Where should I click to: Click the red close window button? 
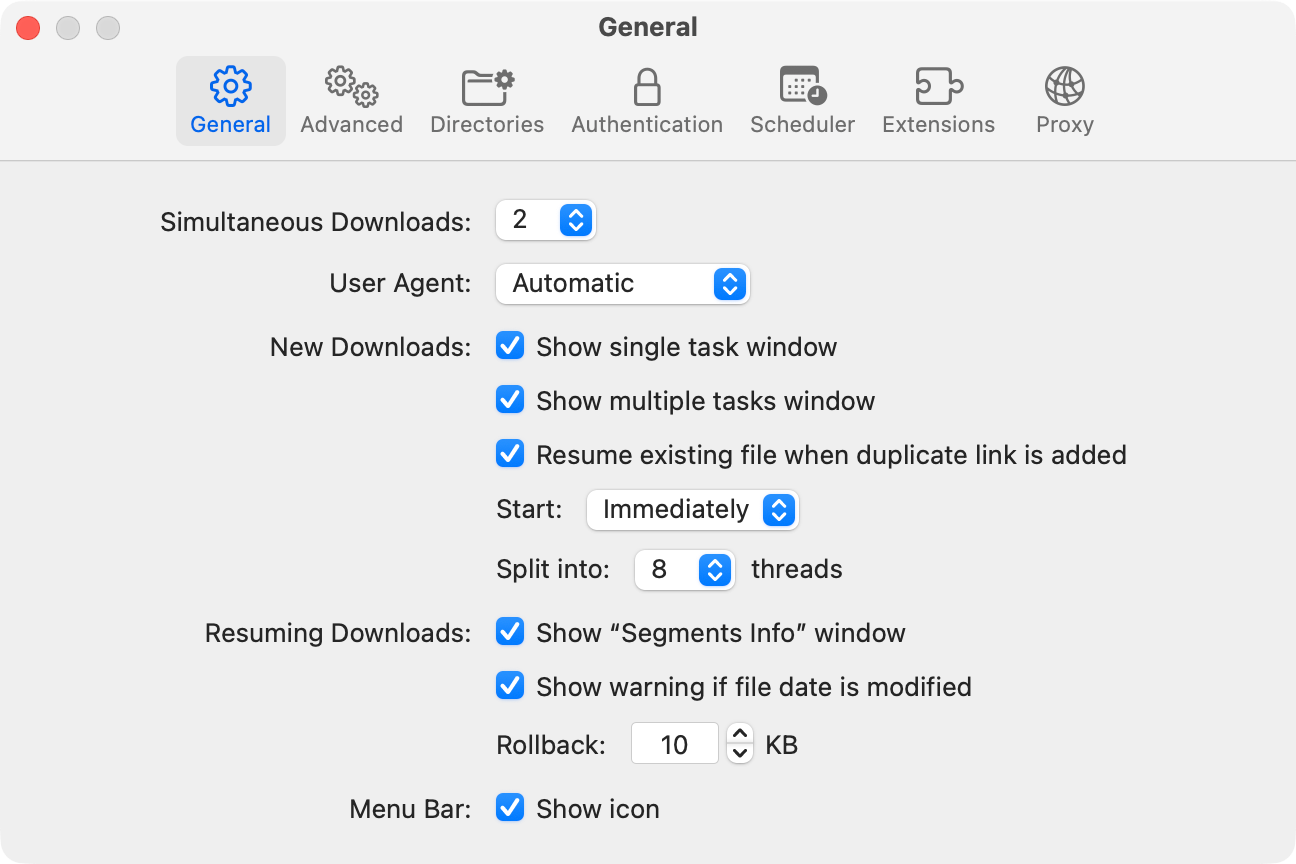click(28, 28)
